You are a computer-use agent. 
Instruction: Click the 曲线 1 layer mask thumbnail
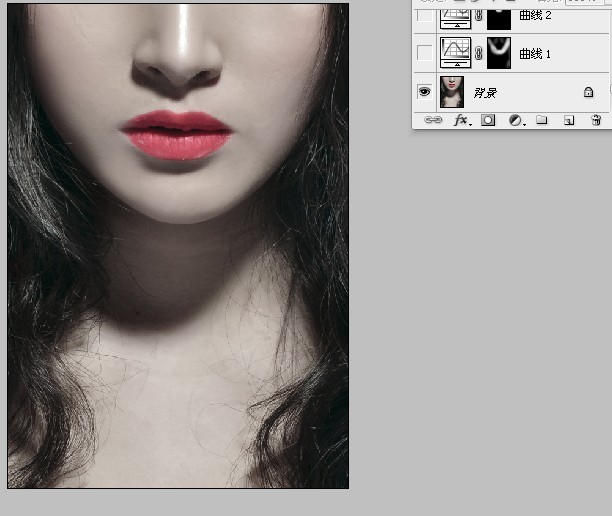(499, 52)
